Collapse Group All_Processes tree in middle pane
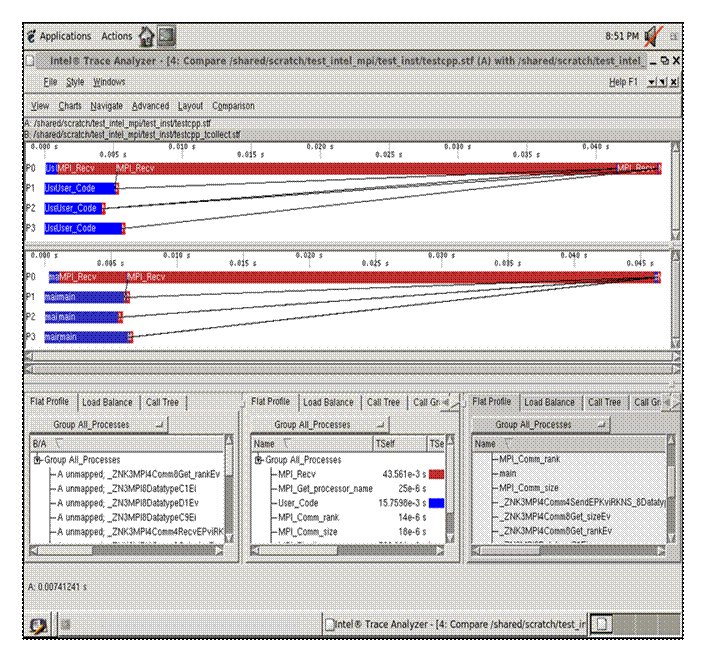Screen dimensions: 703x655 pos(258,460)
